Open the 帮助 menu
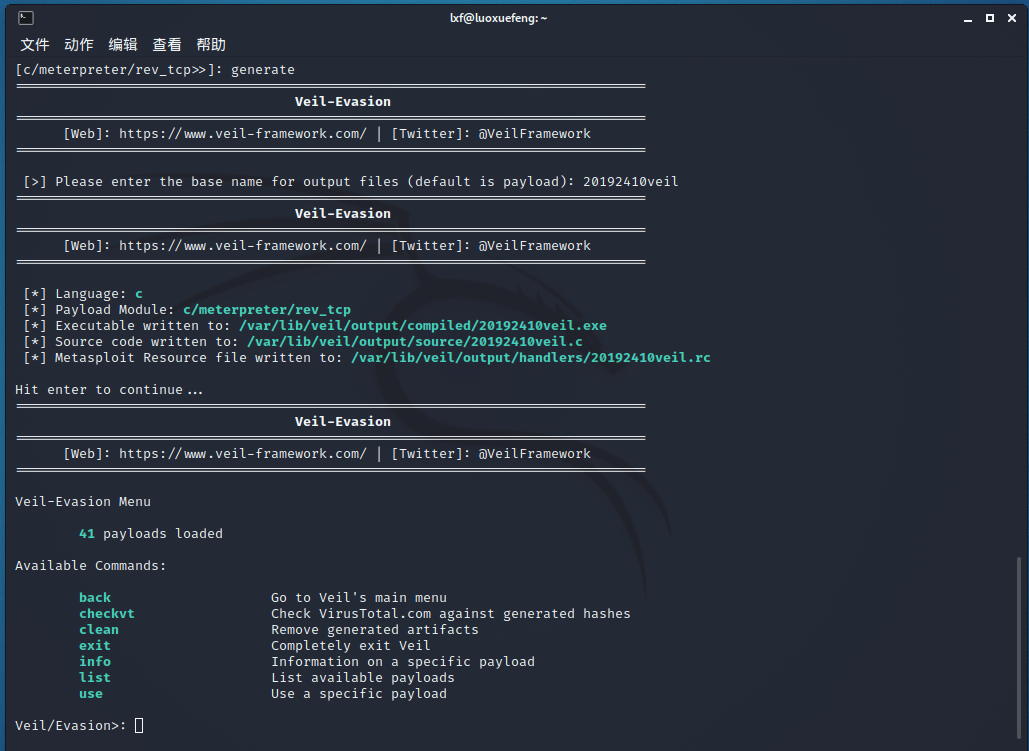The height and width of the screenshot is (751, 1029). pyautogui.click(x=211, y=45)
